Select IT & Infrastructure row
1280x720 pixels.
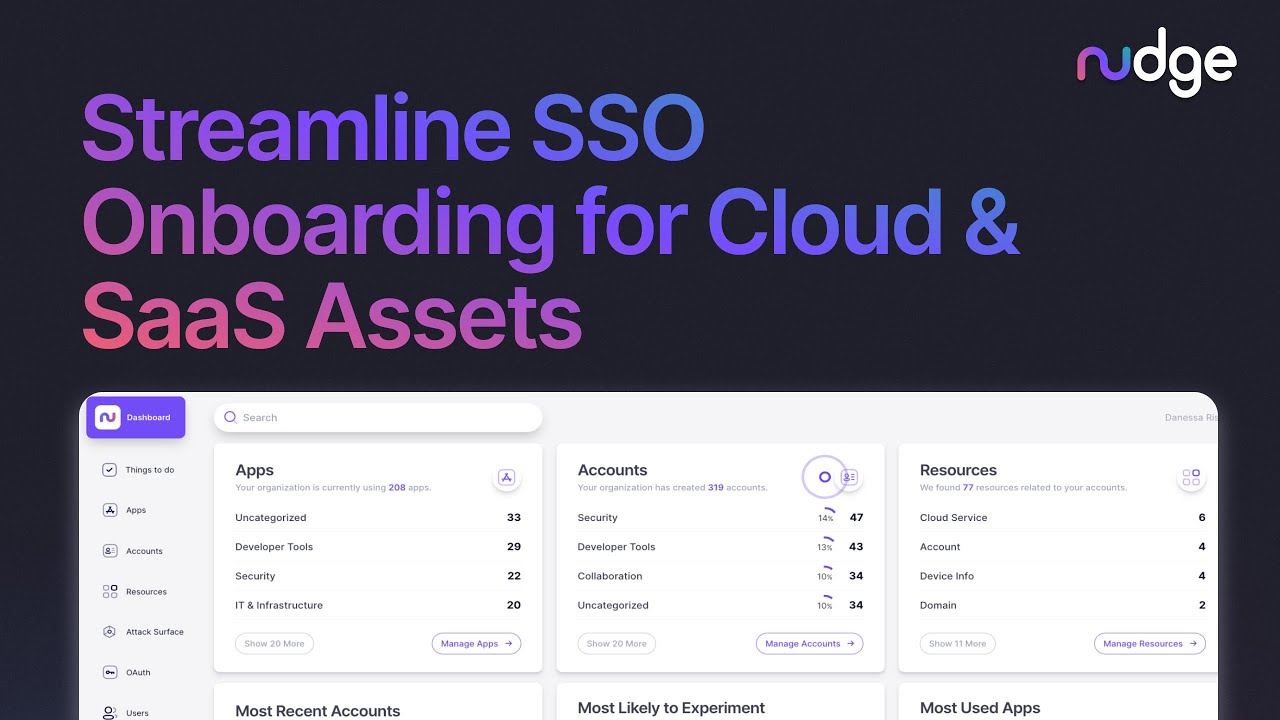click(378, 605)
